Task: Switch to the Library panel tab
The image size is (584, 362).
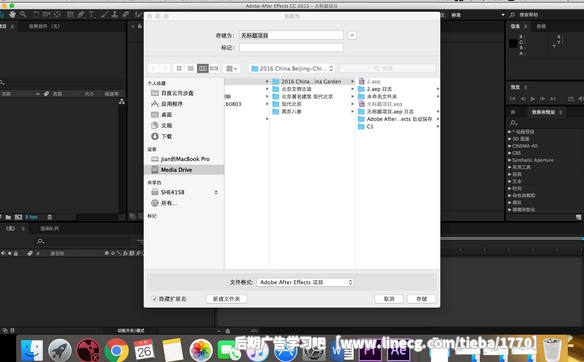Action: (x=513, y=112)
